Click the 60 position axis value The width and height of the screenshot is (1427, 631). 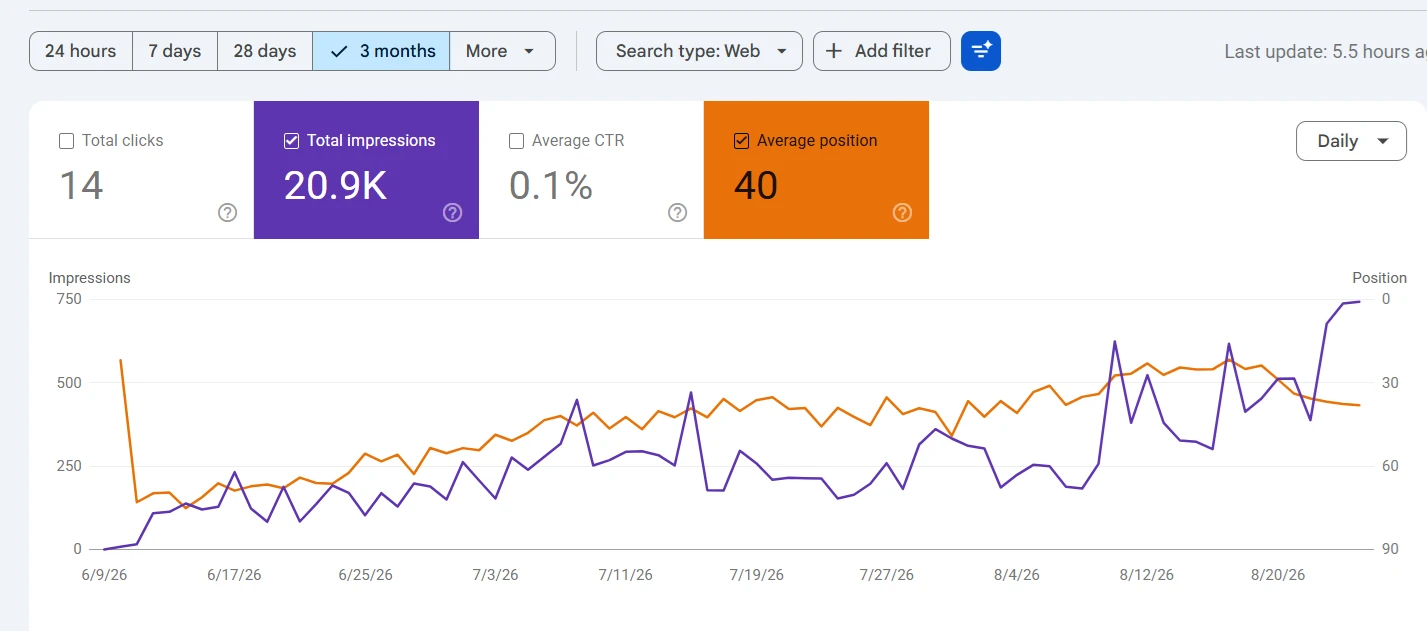pos(1390,466)
